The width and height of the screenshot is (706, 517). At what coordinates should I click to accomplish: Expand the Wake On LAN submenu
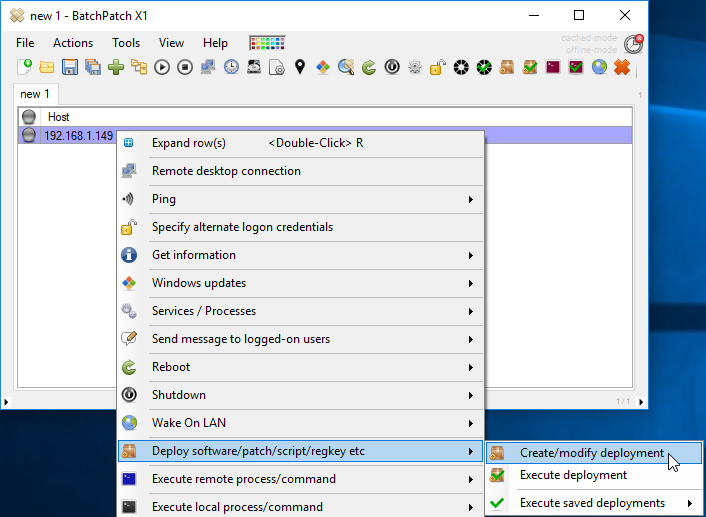(x=300, y=423)
